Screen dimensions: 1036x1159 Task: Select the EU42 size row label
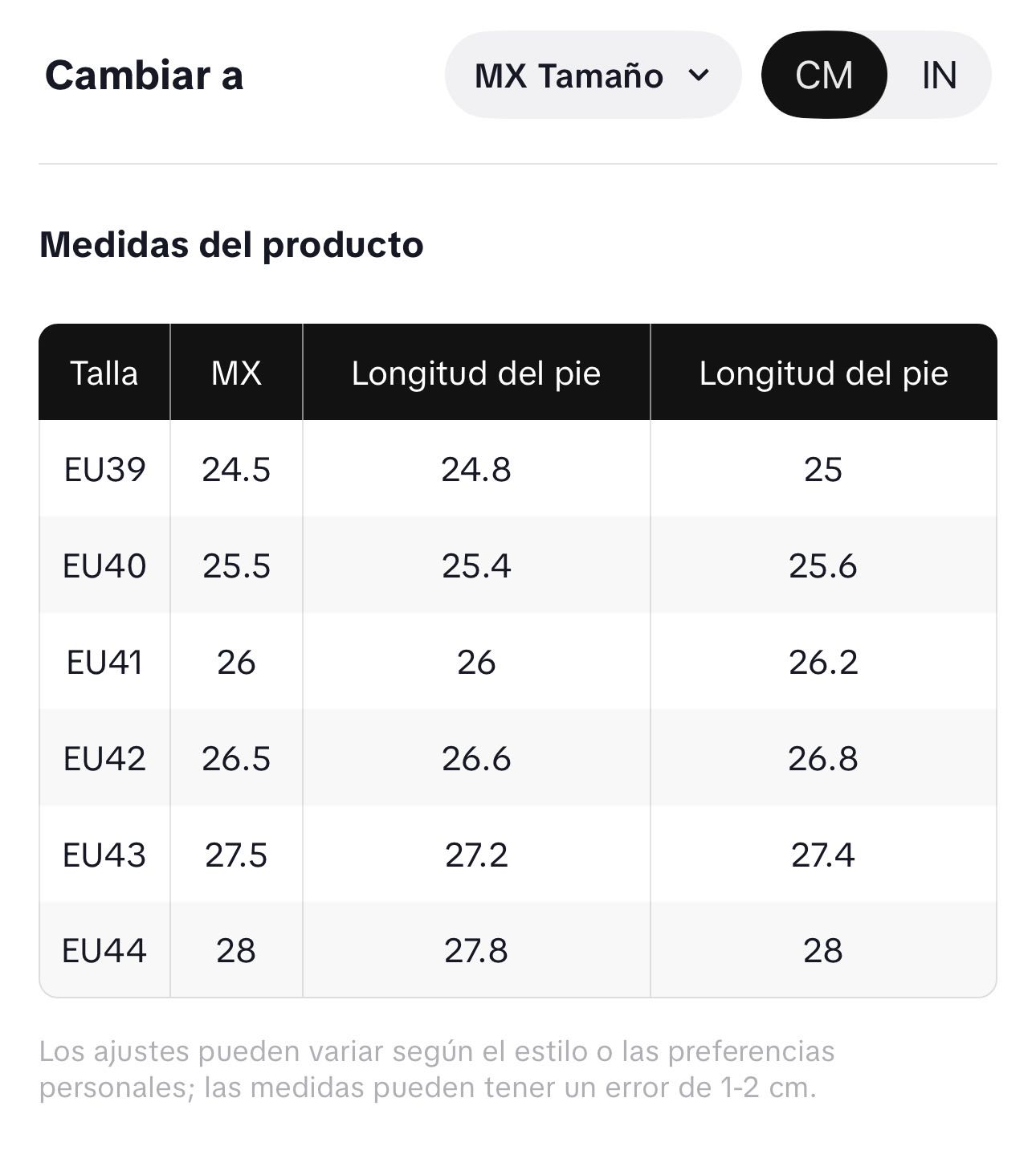point(104,758)
